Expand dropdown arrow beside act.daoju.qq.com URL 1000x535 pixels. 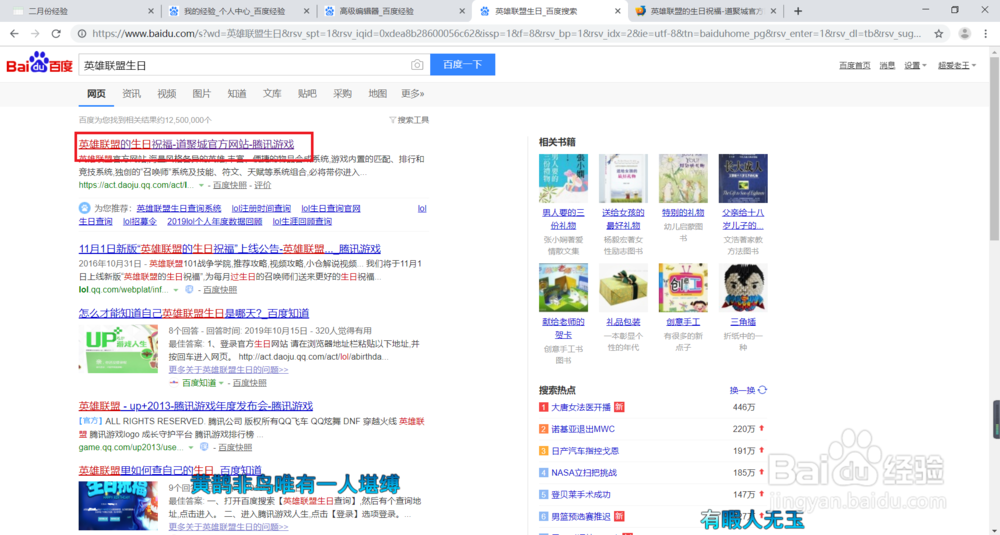pos(201,186)
